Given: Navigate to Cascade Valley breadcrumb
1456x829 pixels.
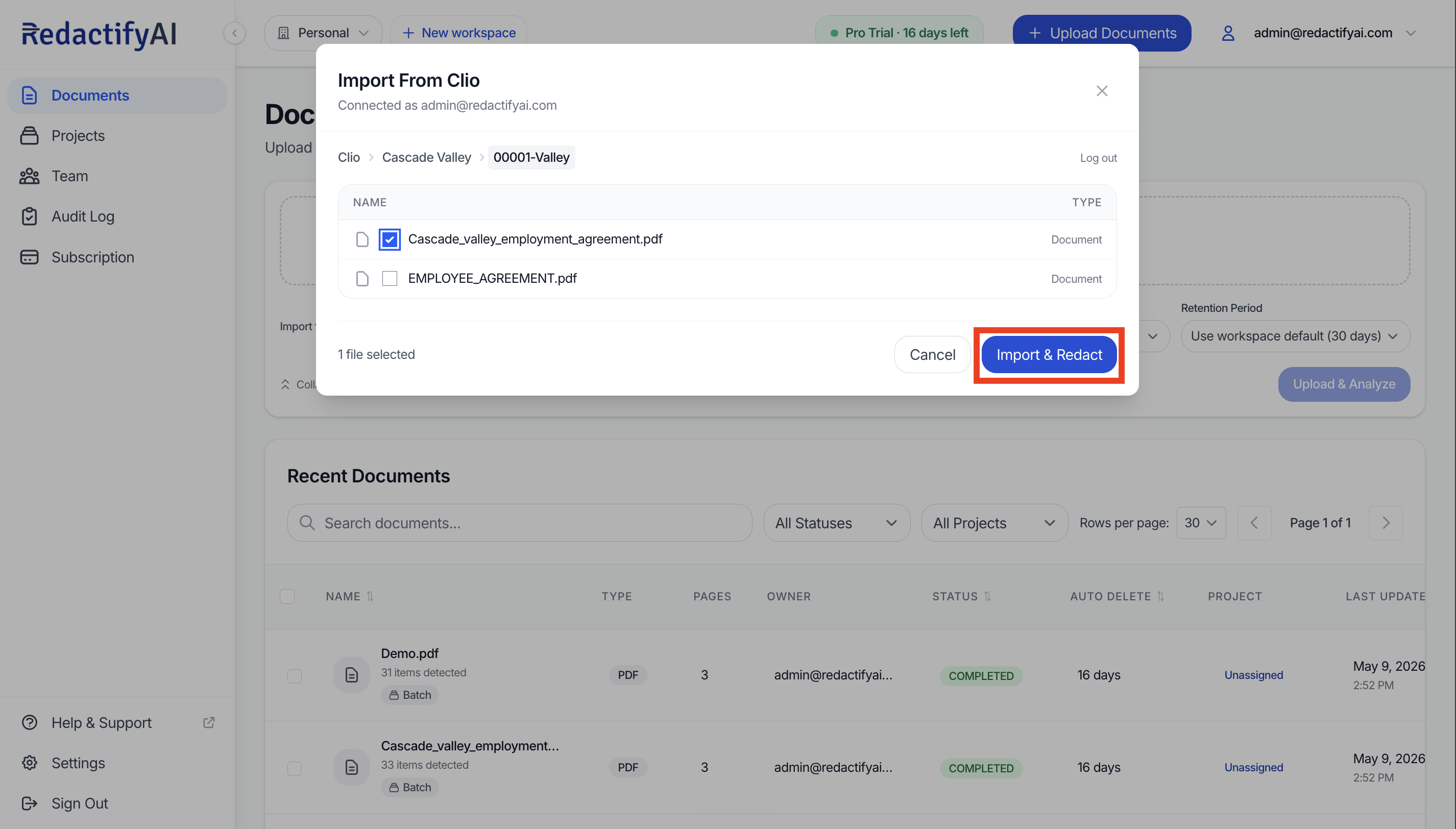Looking at the screenshot, I should (x=426, y=157).
